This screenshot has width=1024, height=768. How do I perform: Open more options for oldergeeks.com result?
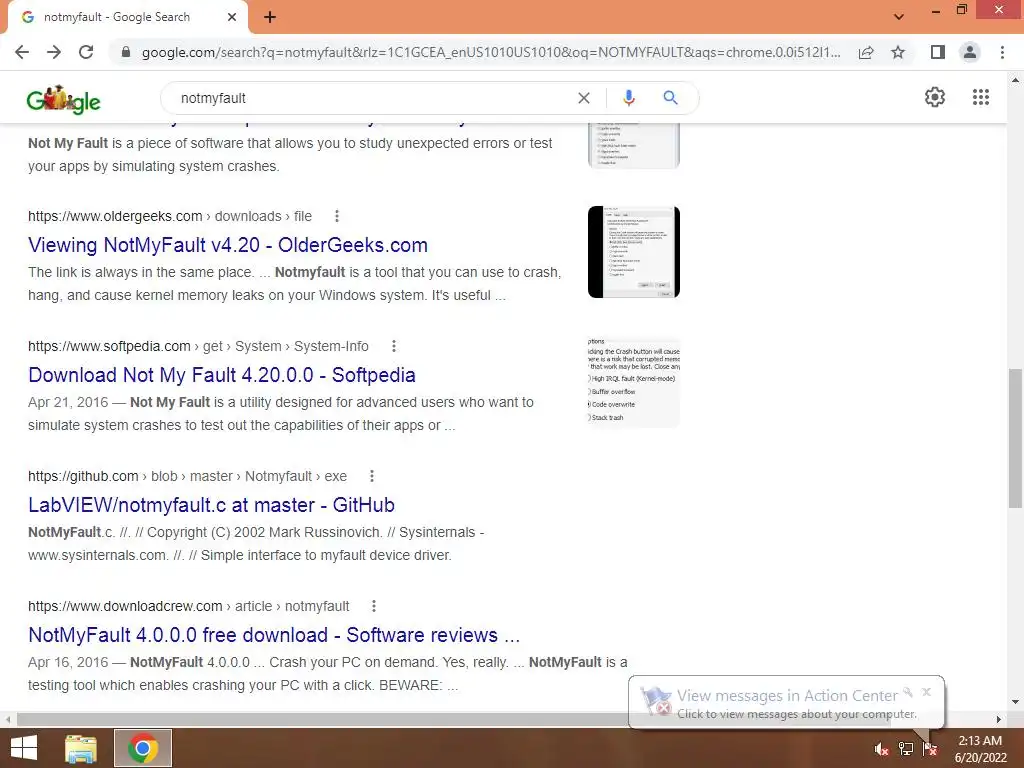click(x=336, y=216)
